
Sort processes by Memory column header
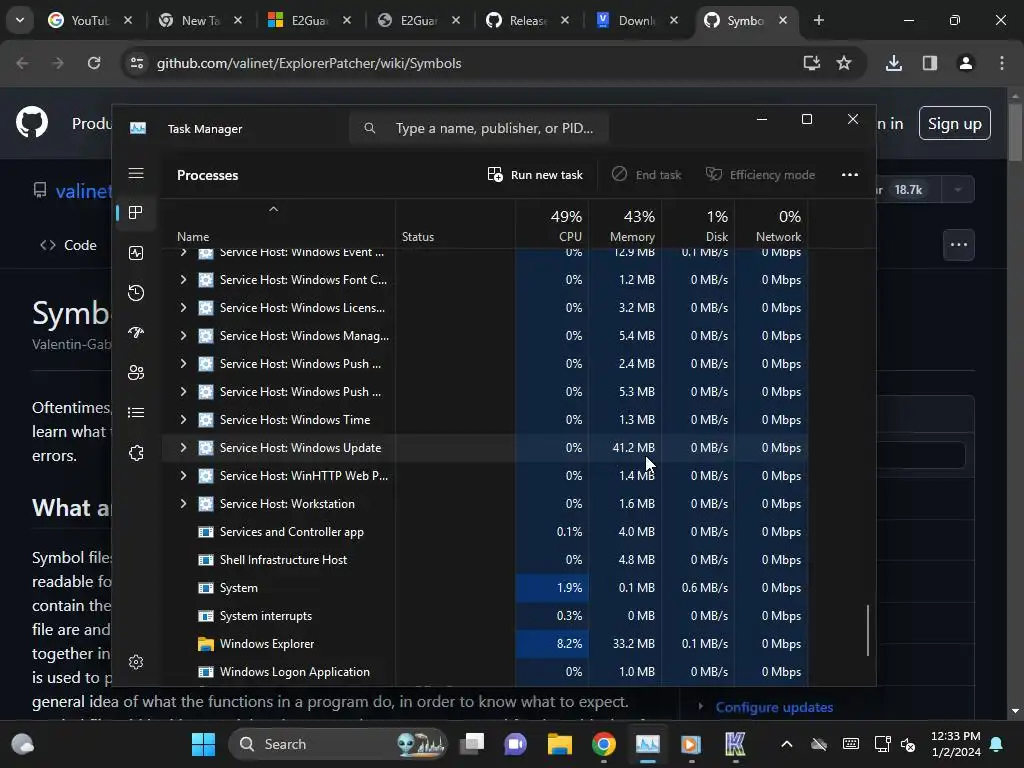click(x=625, y=224)
